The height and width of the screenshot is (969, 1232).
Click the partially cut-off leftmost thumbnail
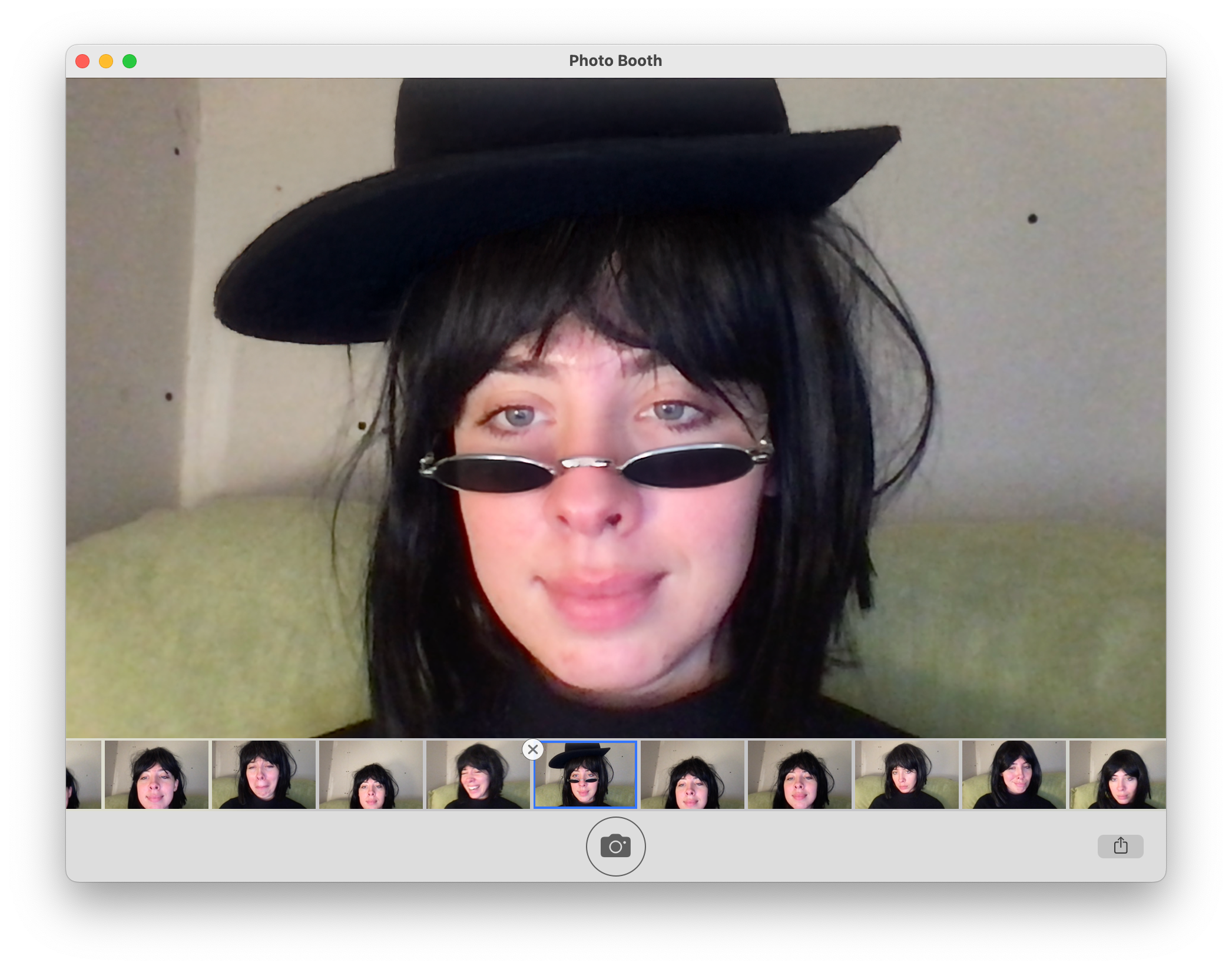(x=83, y=774)
